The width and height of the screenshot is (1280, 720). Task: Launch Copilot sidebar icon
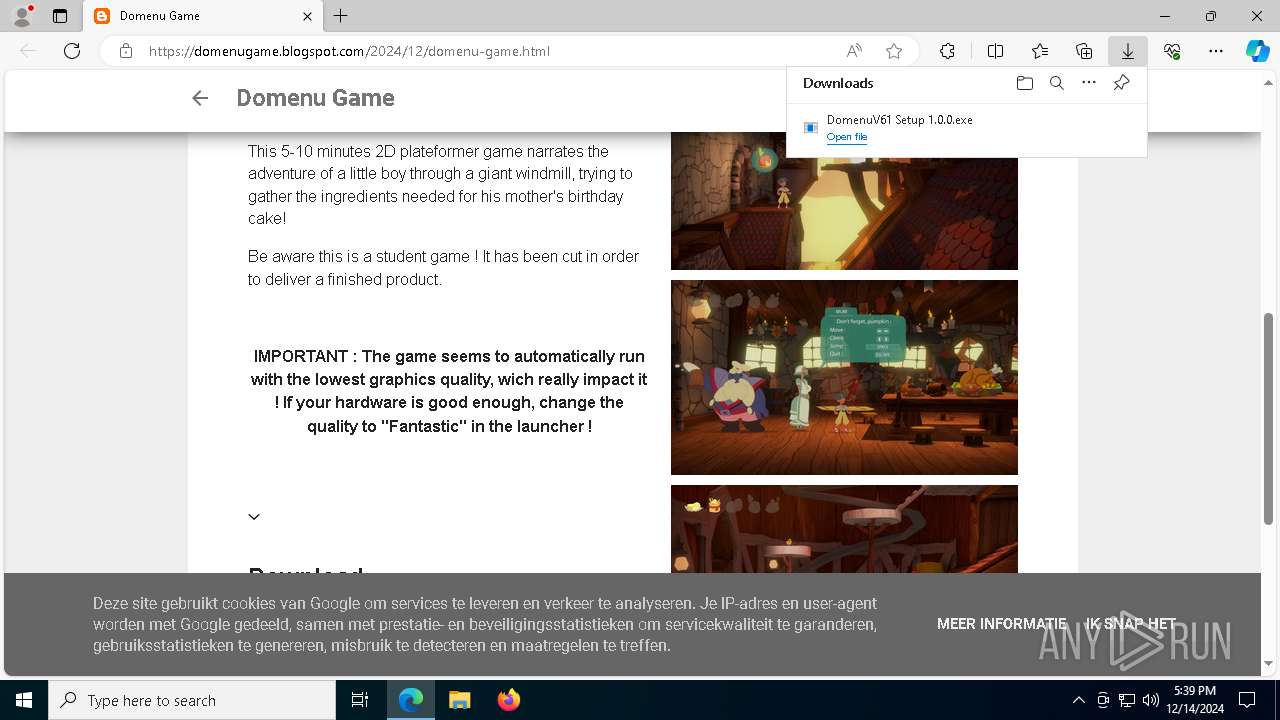pos(1258,51)
